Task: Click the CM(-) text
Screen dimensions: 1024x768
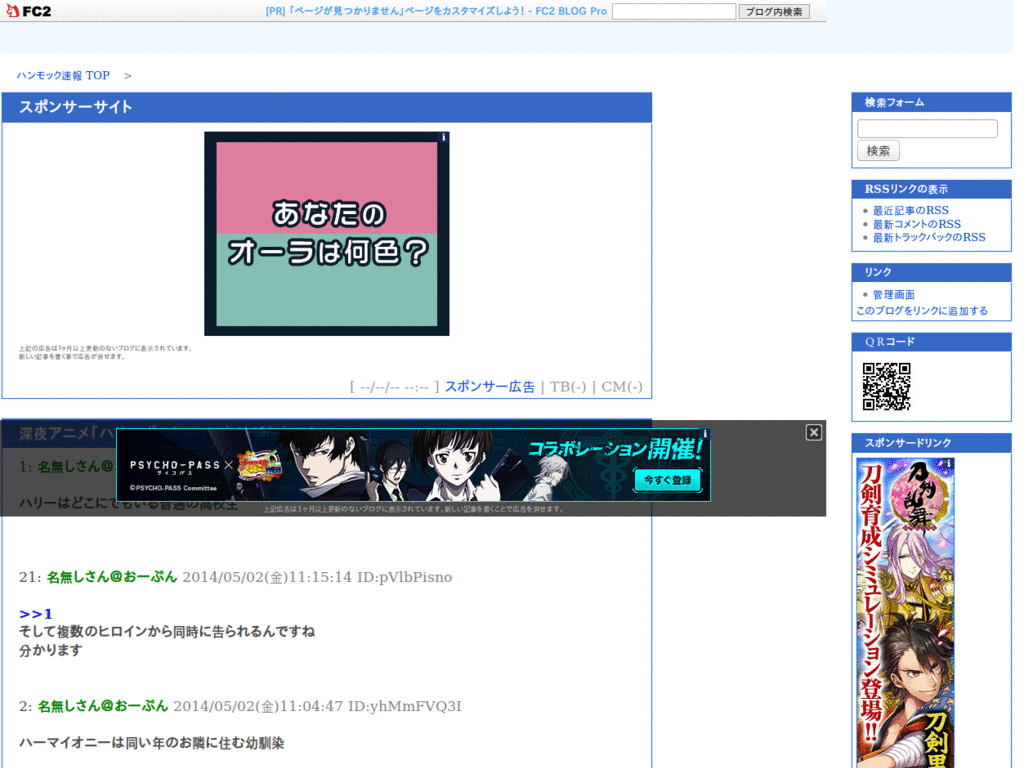Action: pos(622,387)
